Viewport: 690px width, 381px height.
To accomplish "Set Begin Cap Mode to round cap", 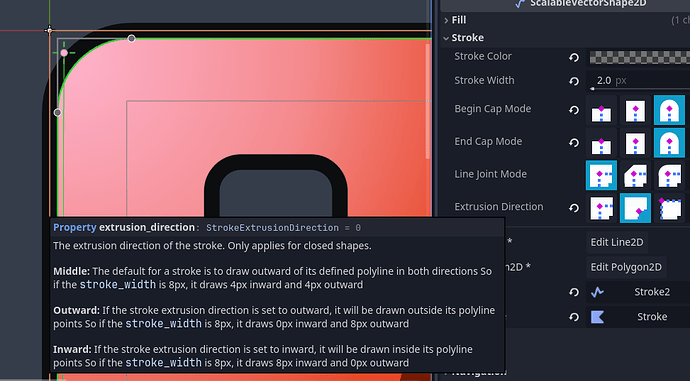I will (x=669, y=110).
